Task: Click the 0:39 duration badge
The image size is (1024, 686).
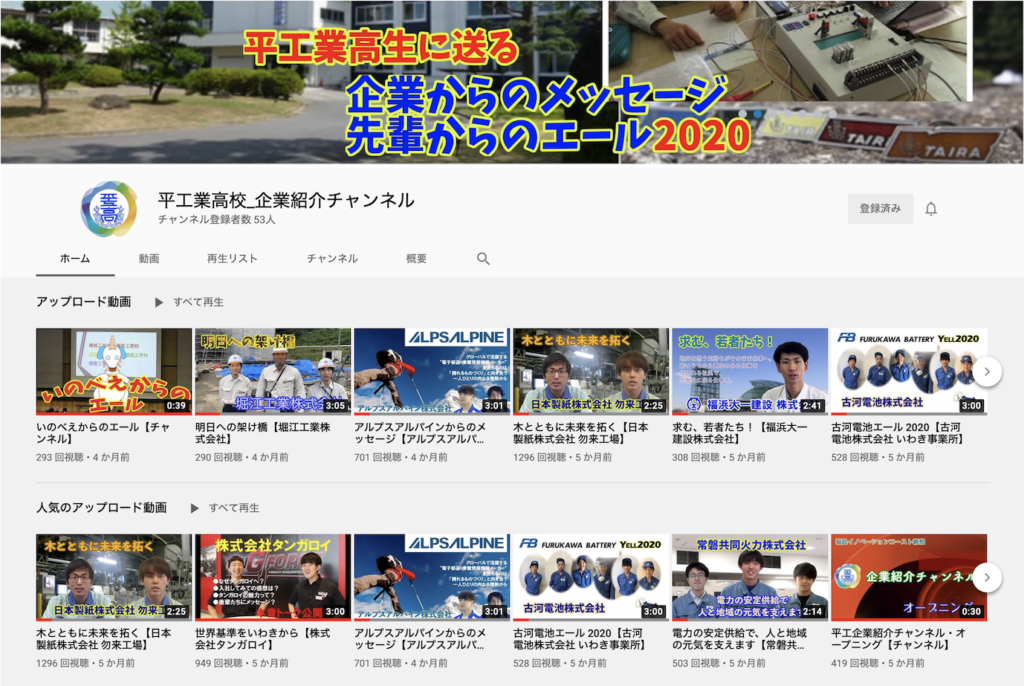Action: pos(176,406)
